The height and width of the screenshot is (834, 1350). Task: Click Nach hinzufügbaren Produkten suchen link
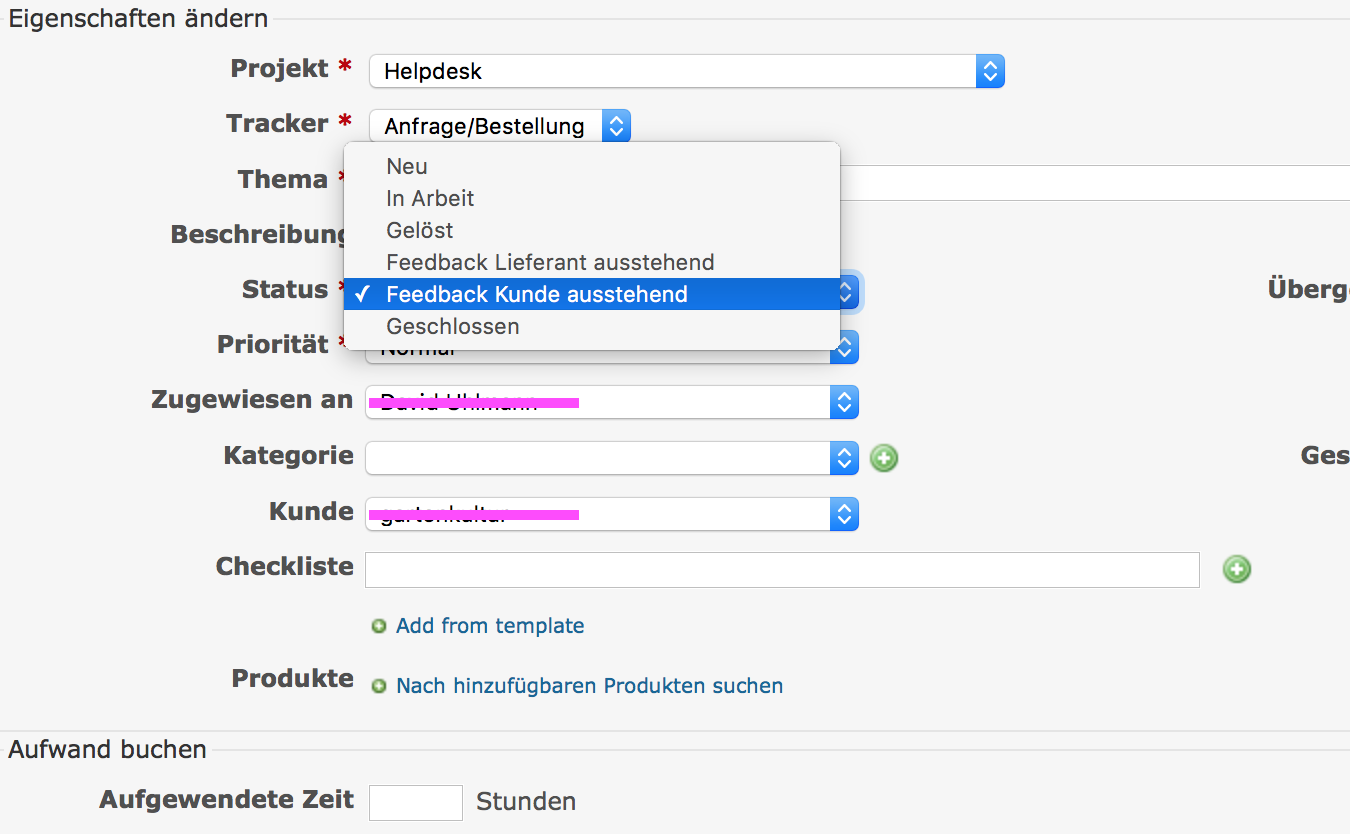pos(589,686)
